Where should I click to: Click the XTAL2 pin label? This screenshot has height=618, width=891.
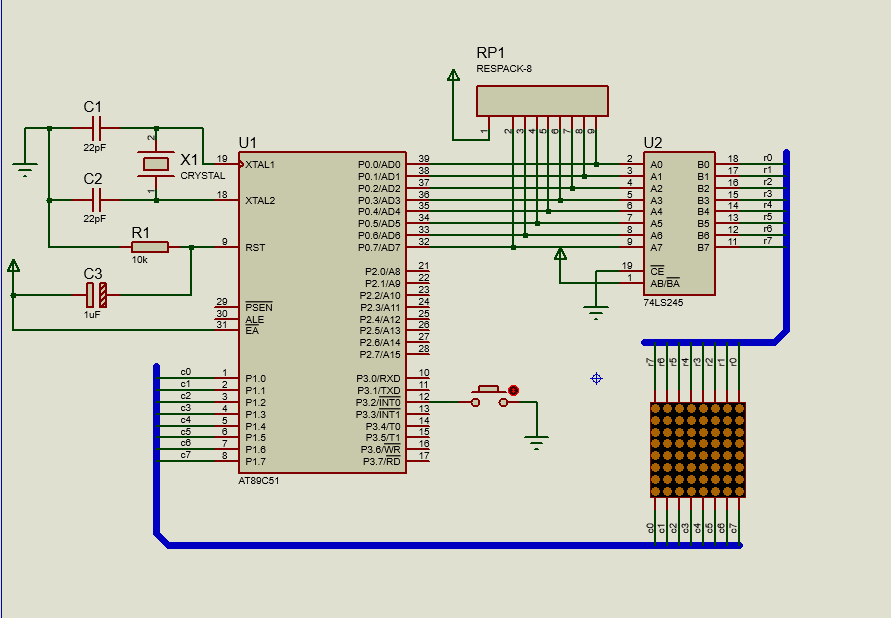tap(260, 201)
